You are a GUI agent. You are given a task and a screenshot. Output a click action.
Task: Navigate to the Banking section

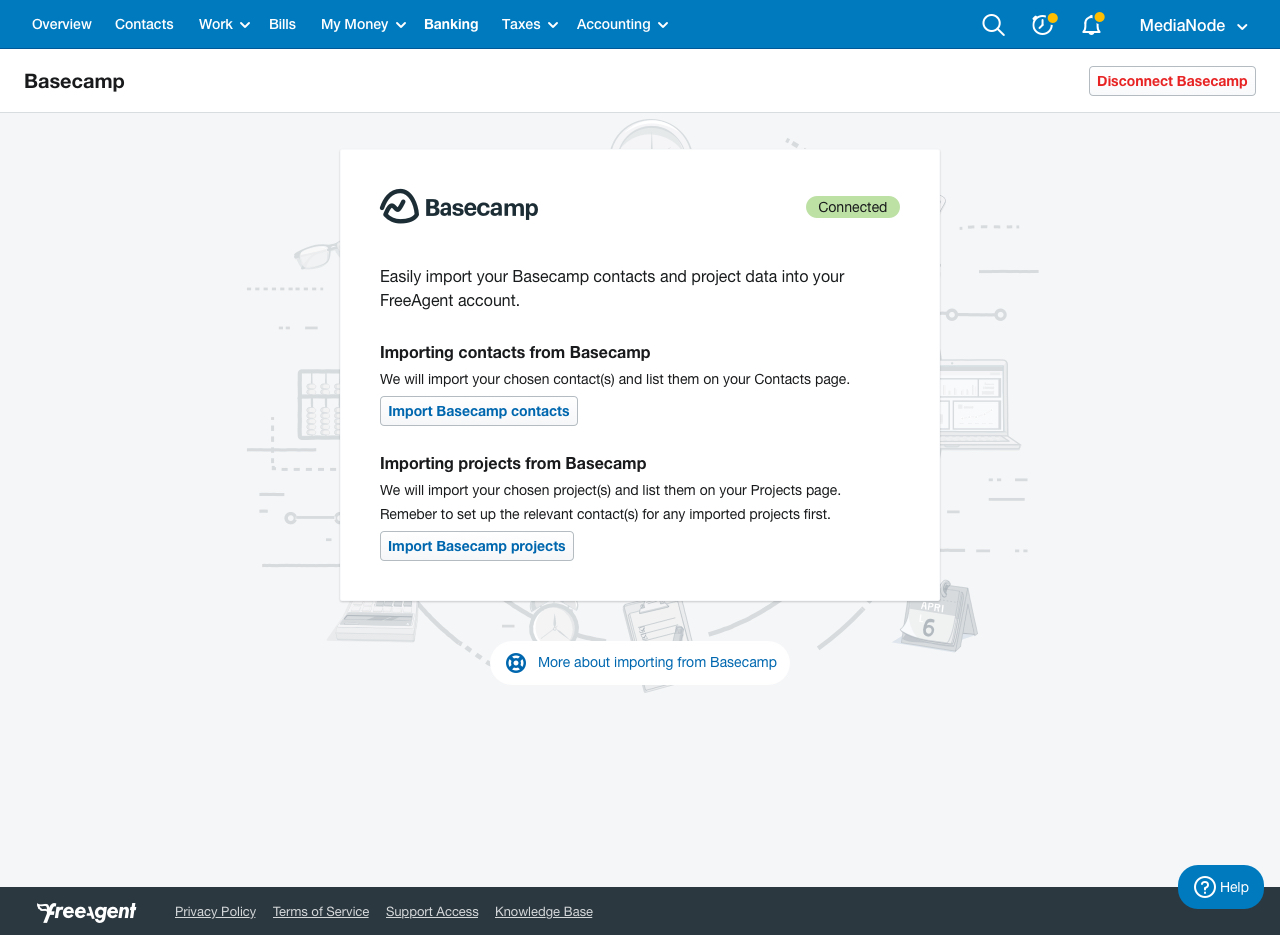451,24
